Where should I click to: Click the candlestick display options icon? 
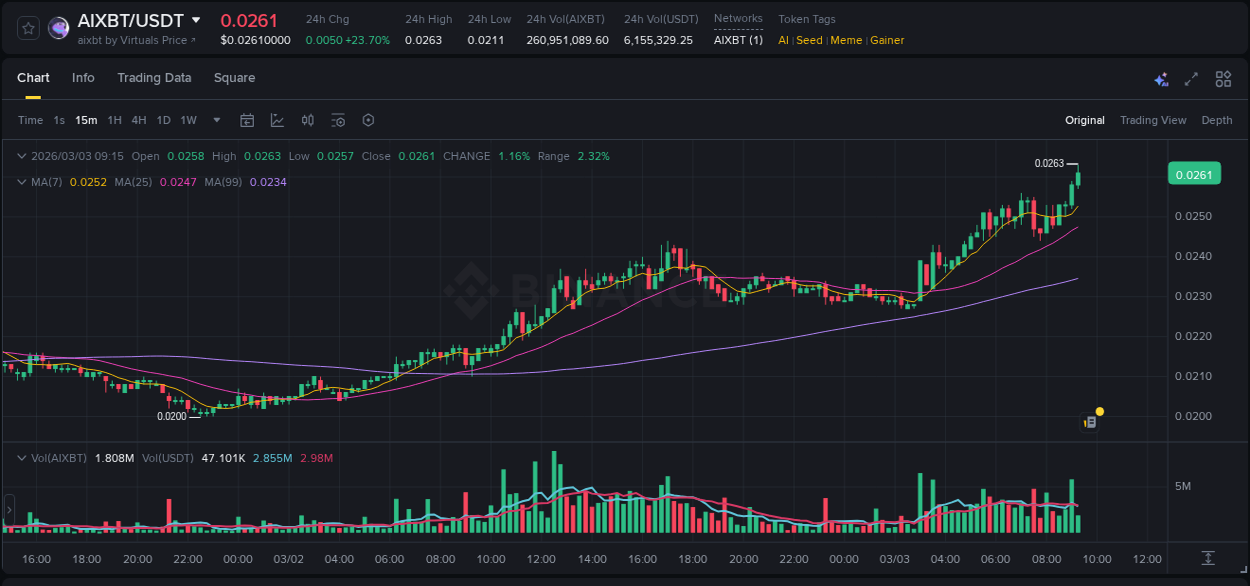(x=307, y=119)
